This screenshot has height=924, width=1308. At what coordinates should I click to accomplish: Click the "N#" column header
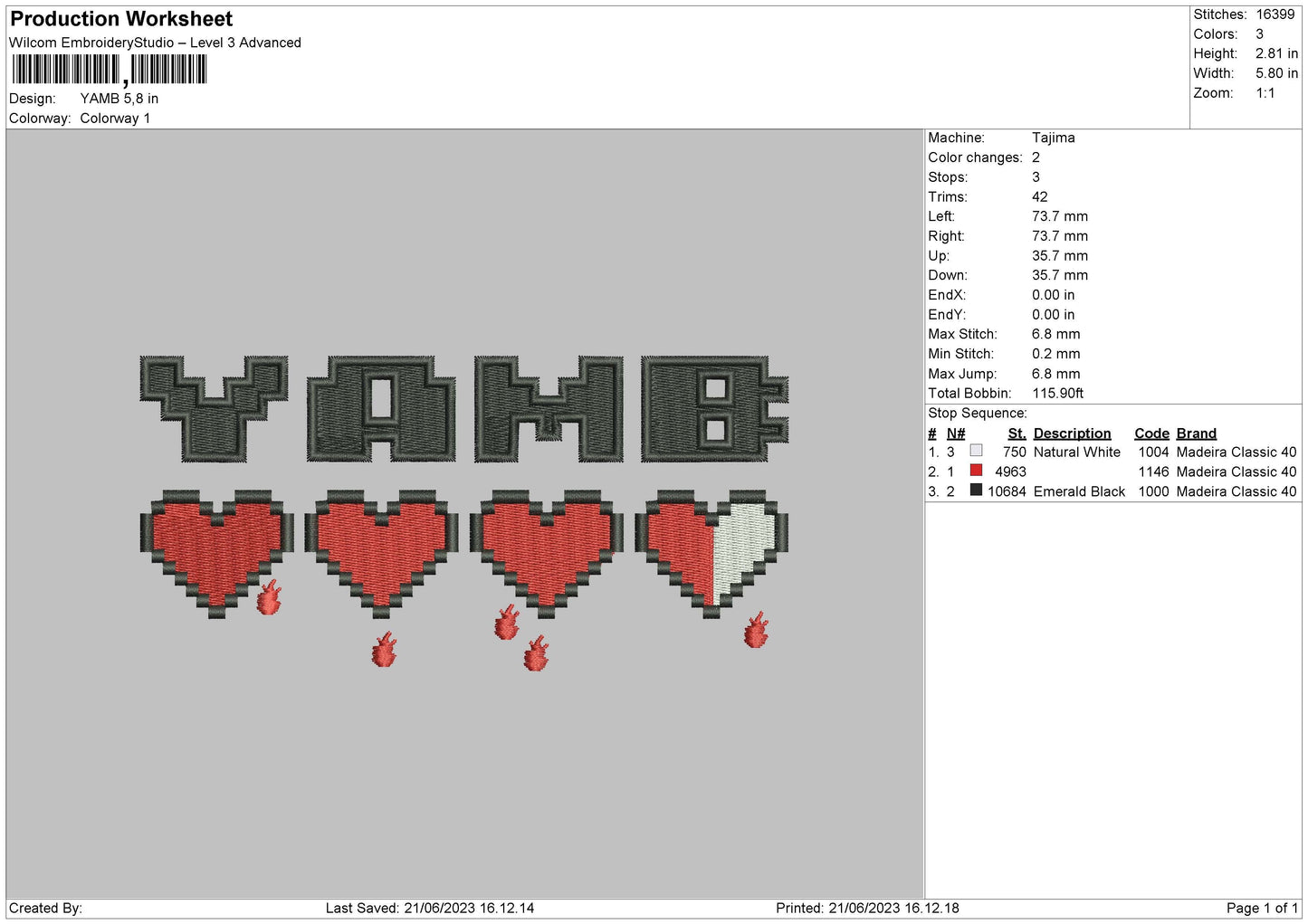click(x=956, y=433)
